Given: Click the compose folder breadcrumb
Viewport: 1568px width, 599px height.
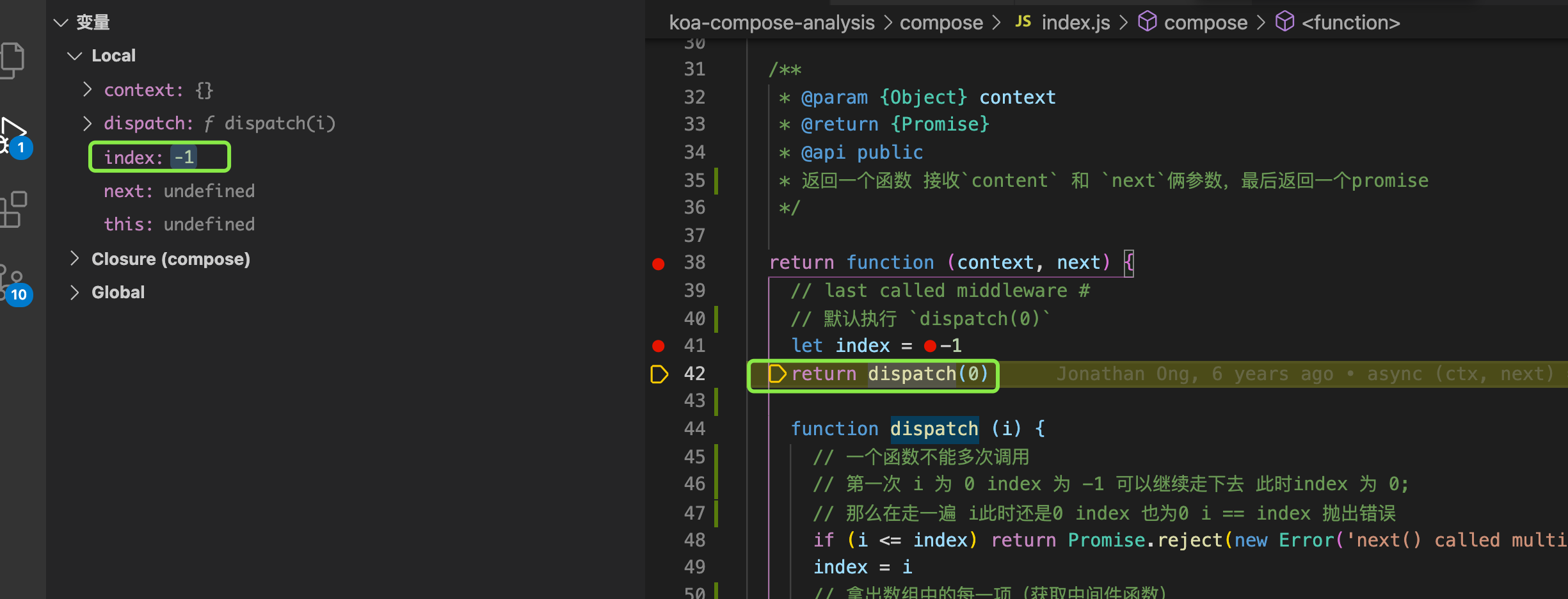Looking at the screenshot, I should [941, 23].
